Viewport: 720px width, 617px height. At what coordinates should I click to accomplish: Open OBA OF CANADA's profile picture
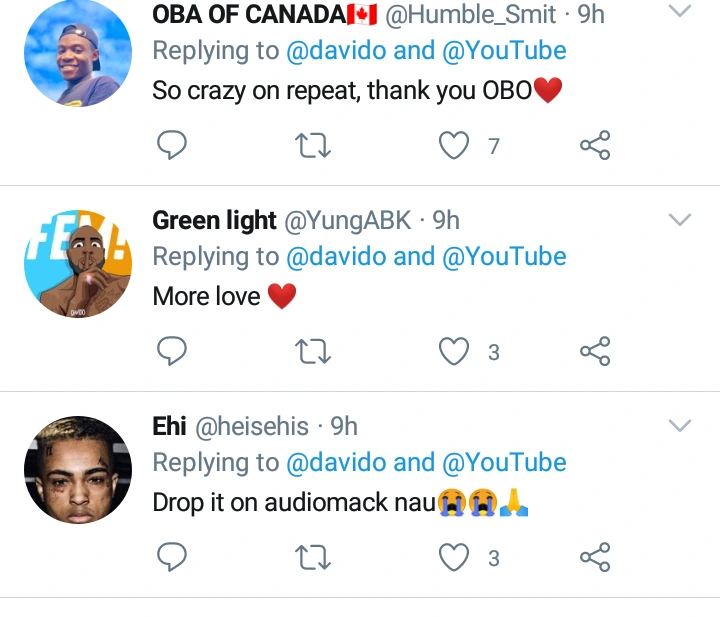(78, 54)
